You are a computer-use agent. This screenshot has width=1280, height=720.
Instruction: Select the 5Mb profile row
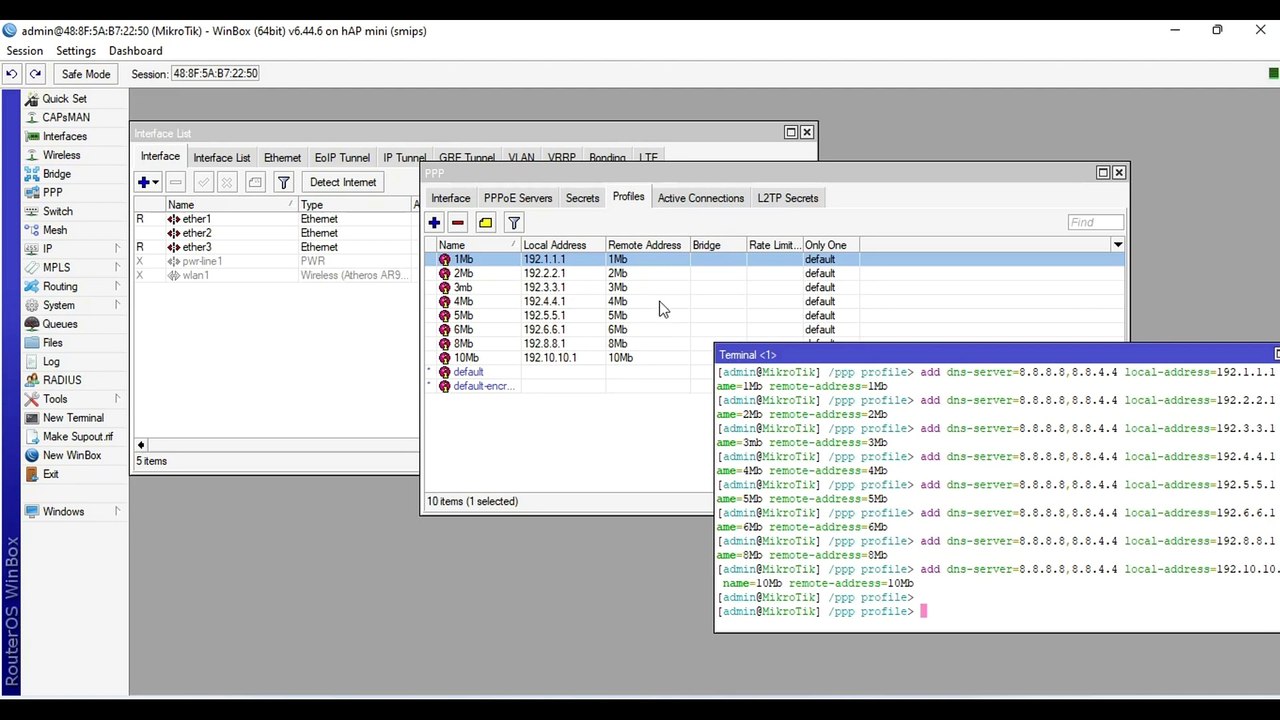[775, 315]
